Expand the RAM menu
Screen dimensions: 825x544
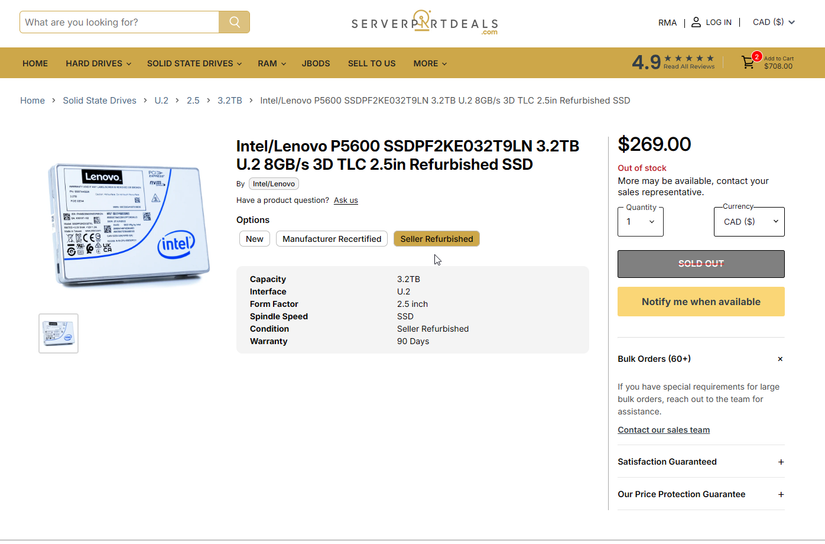click(271, 63)
